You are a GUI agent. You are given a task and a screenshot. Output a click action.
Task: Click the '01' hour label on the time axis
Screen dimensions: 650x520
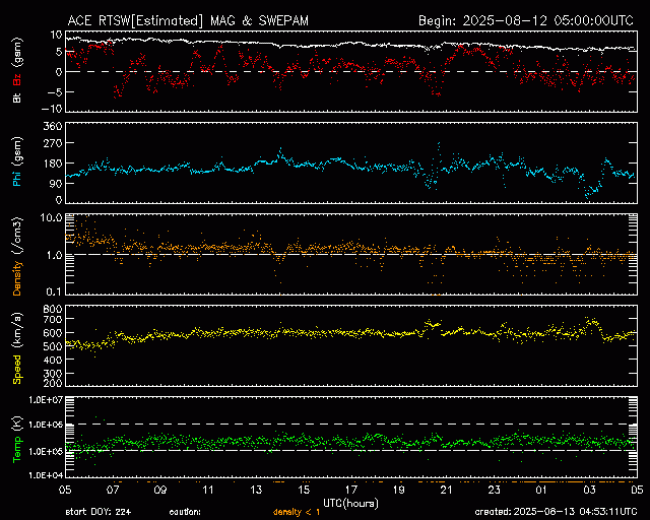coord(542,490)
